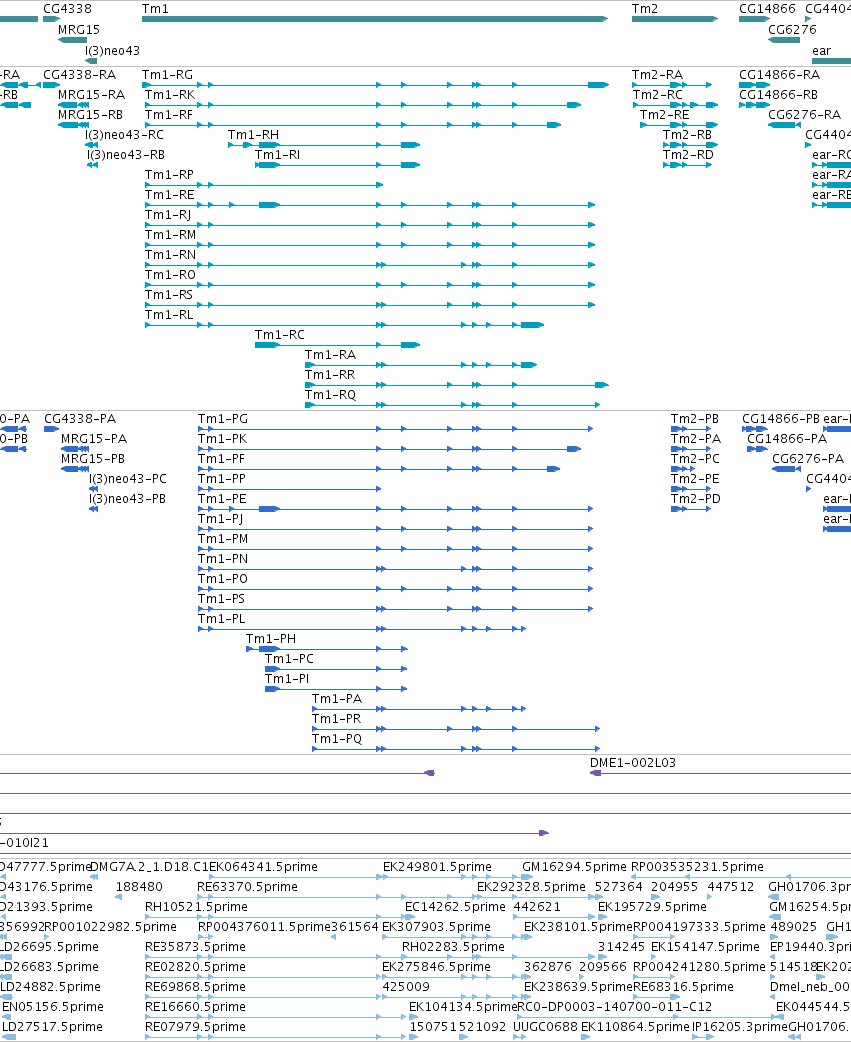Screen dimensions: 851x1042
Task: Select the Tm2 gene bar
Action: click(x=675, y=19)
